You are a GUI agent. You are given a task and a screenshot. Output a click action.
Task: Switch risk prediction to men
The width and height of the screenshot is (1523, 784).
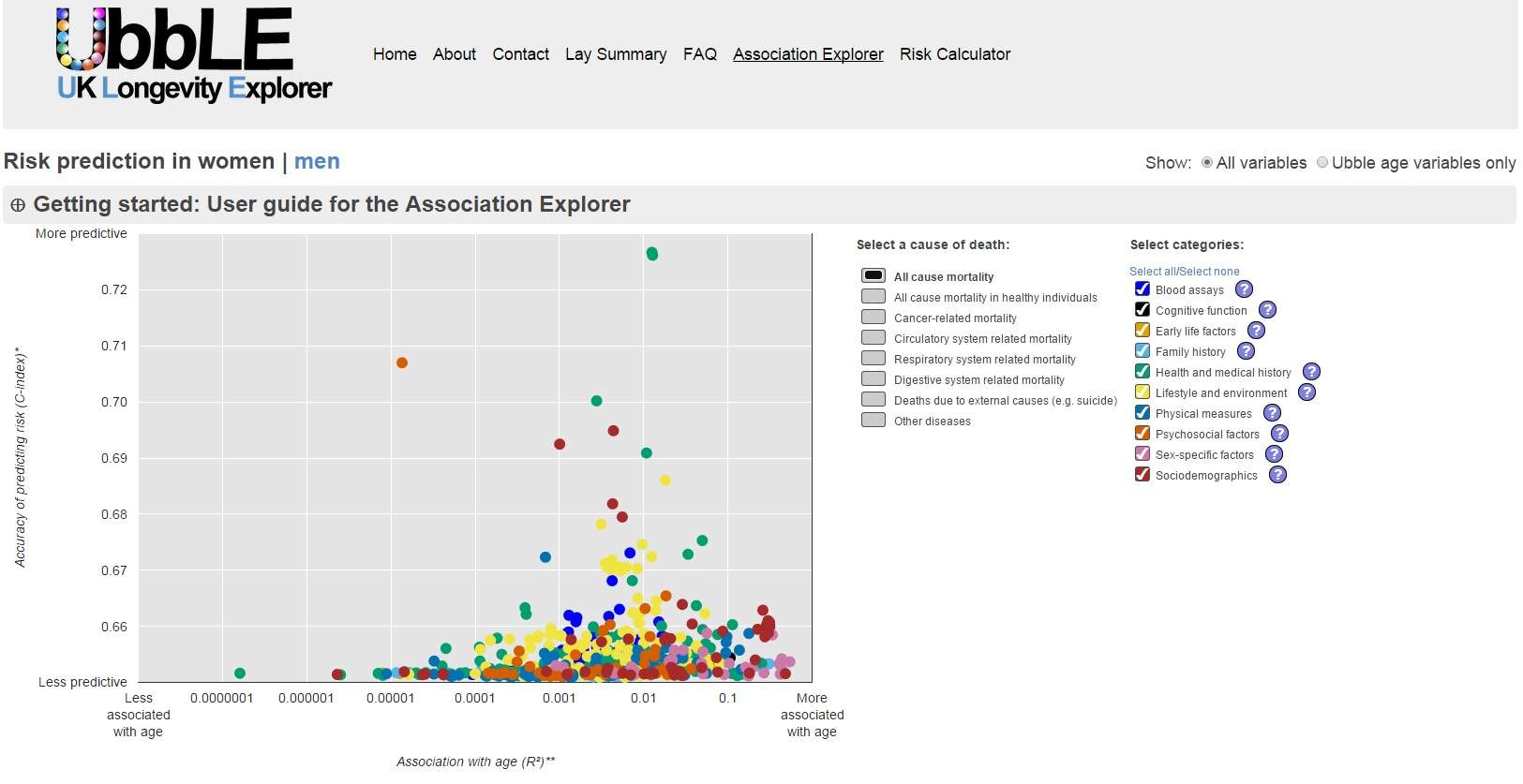click(317, 161)
